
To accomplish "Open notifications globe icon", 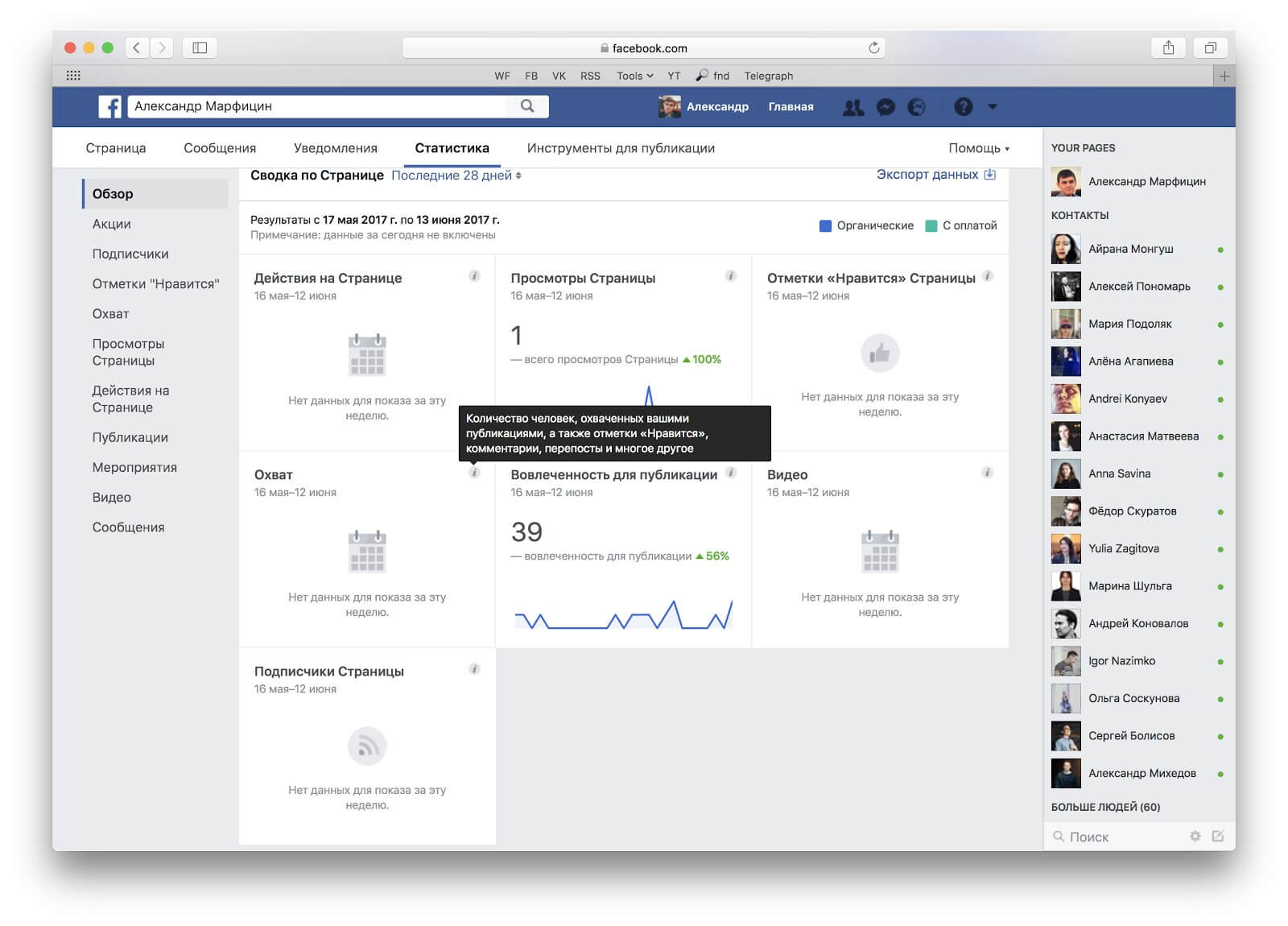I will coord(917,107).
